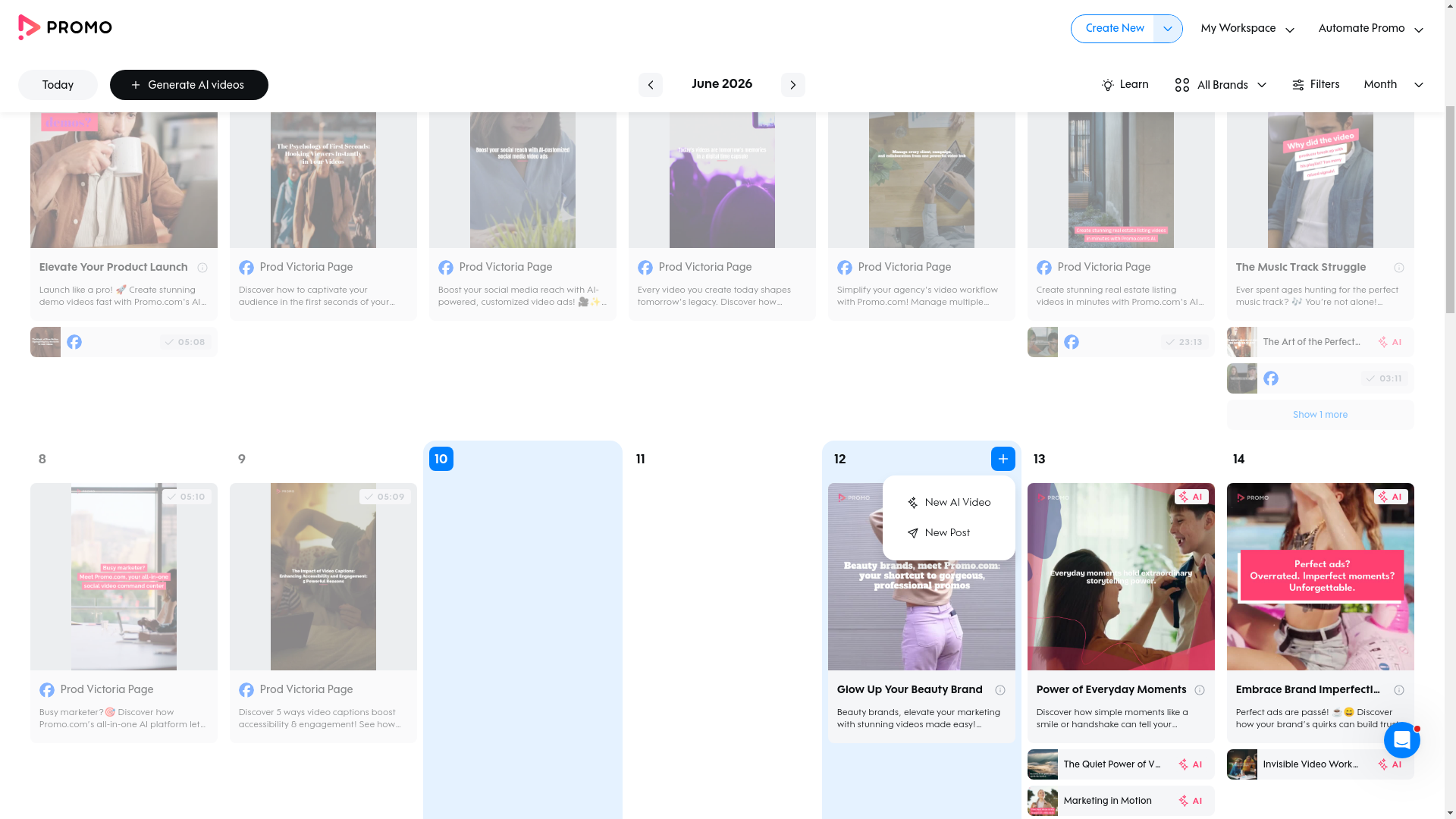Open the 23:13 scheduled Facebook post
Viewport: 1456px width, 819px height.
tap(1120, 342)
